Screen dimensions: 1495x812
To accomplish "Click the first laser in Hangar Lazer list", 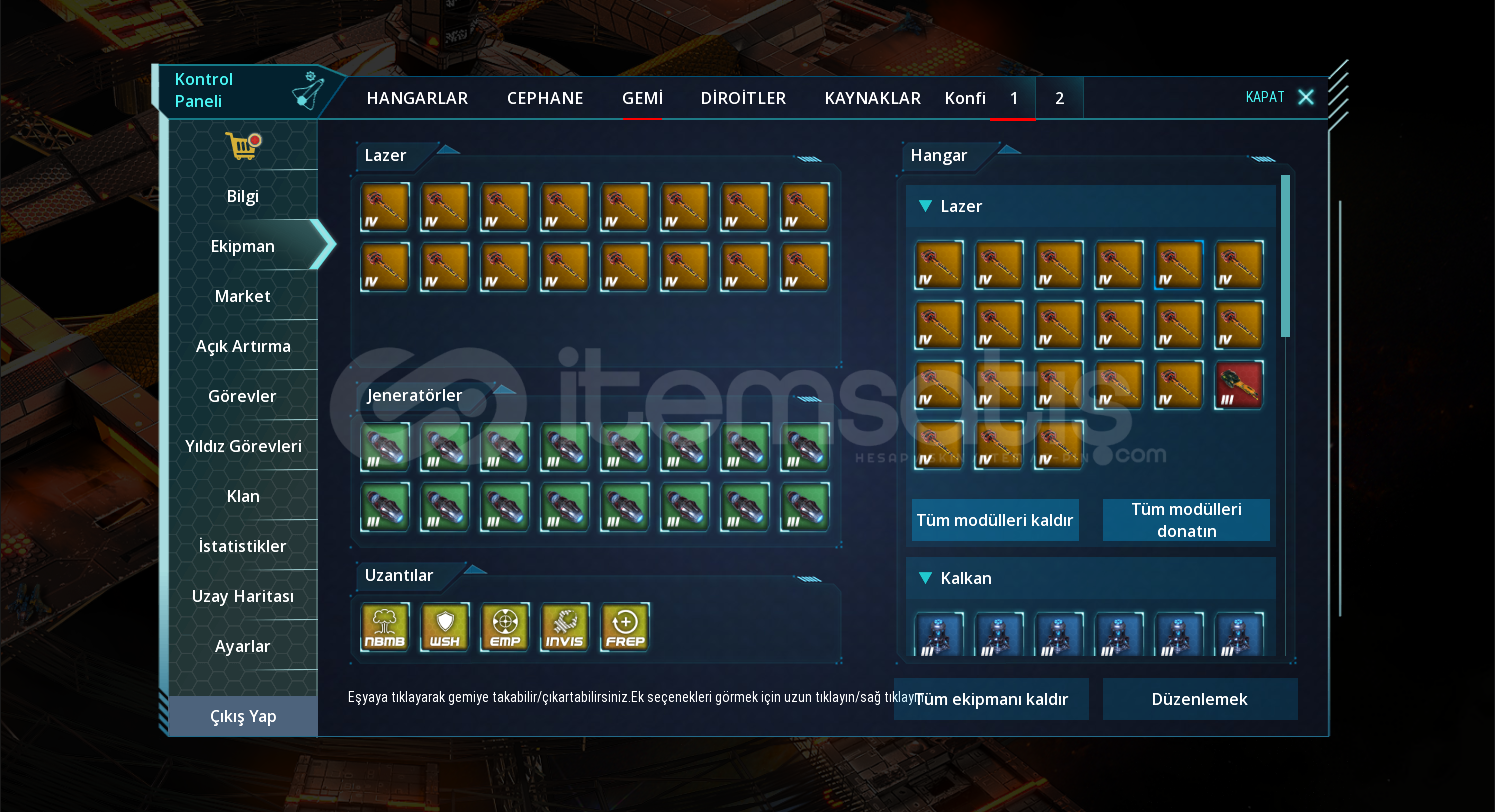I will pos(939,265).
